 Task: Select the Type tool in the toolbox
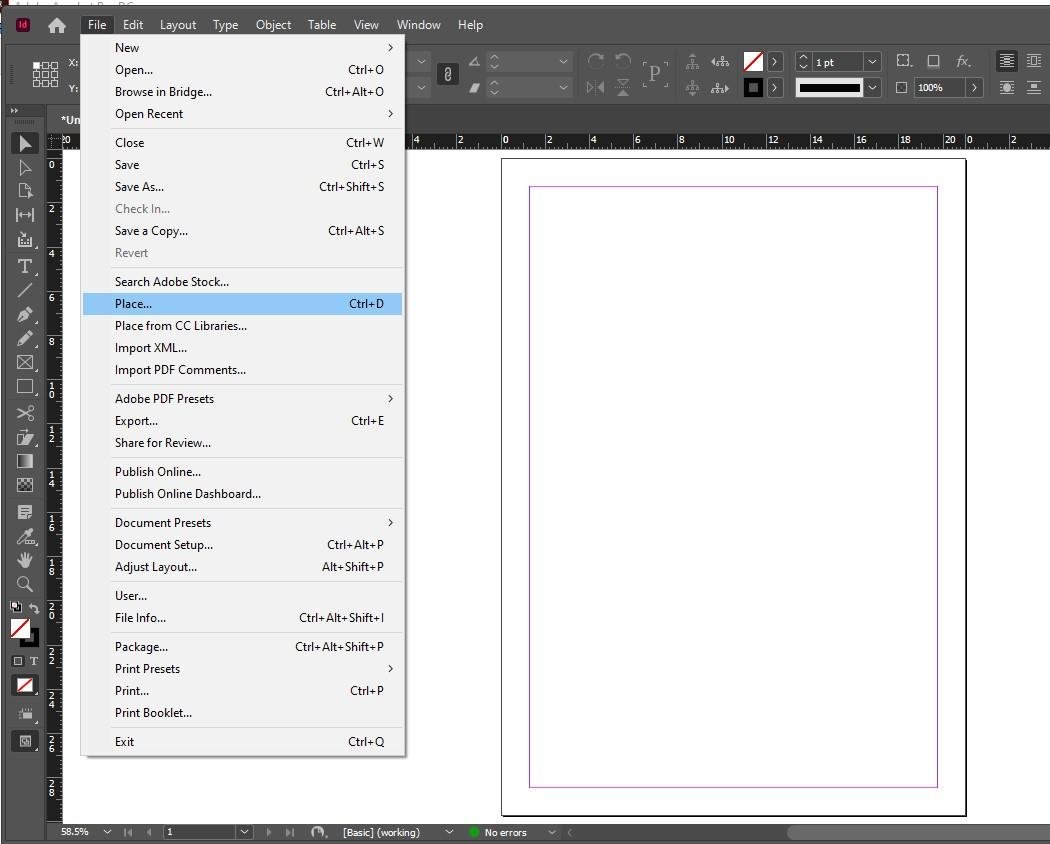(x=25, y=266)
